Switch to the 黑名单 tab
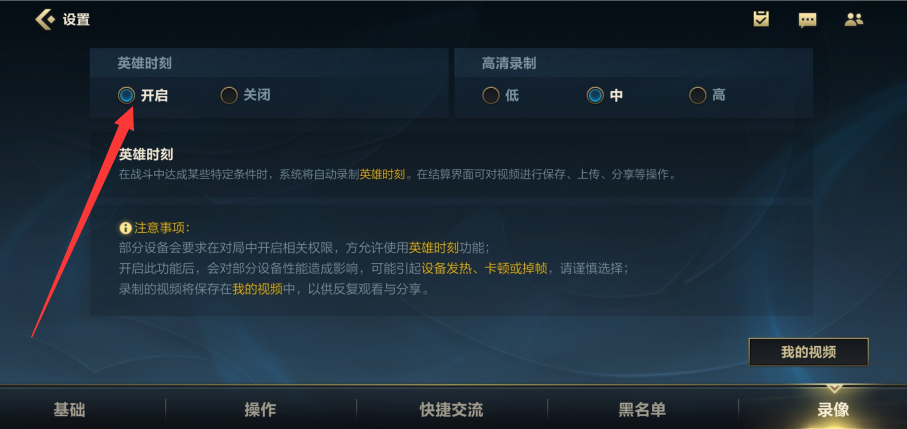This screenshot has height=429, width=907. [x=642, y=410]
